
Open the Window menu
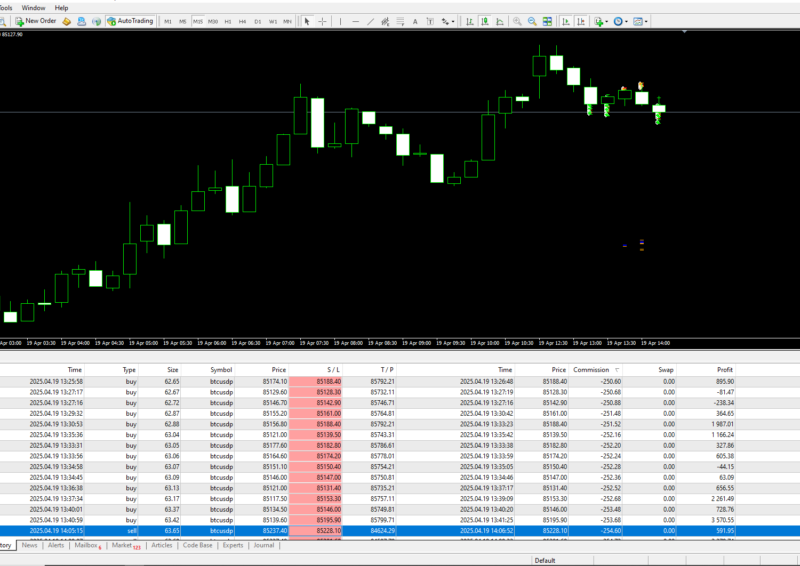pos(33,7)
